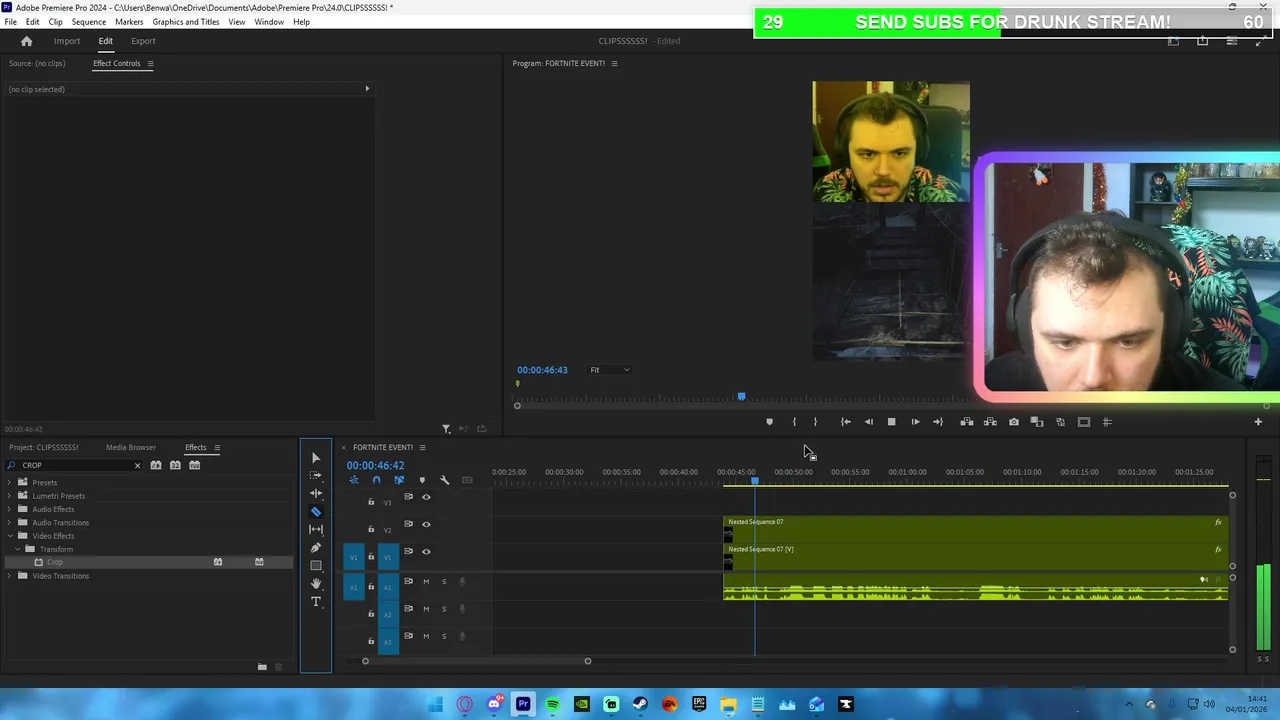Toggle linked selection in timeline

399,480
